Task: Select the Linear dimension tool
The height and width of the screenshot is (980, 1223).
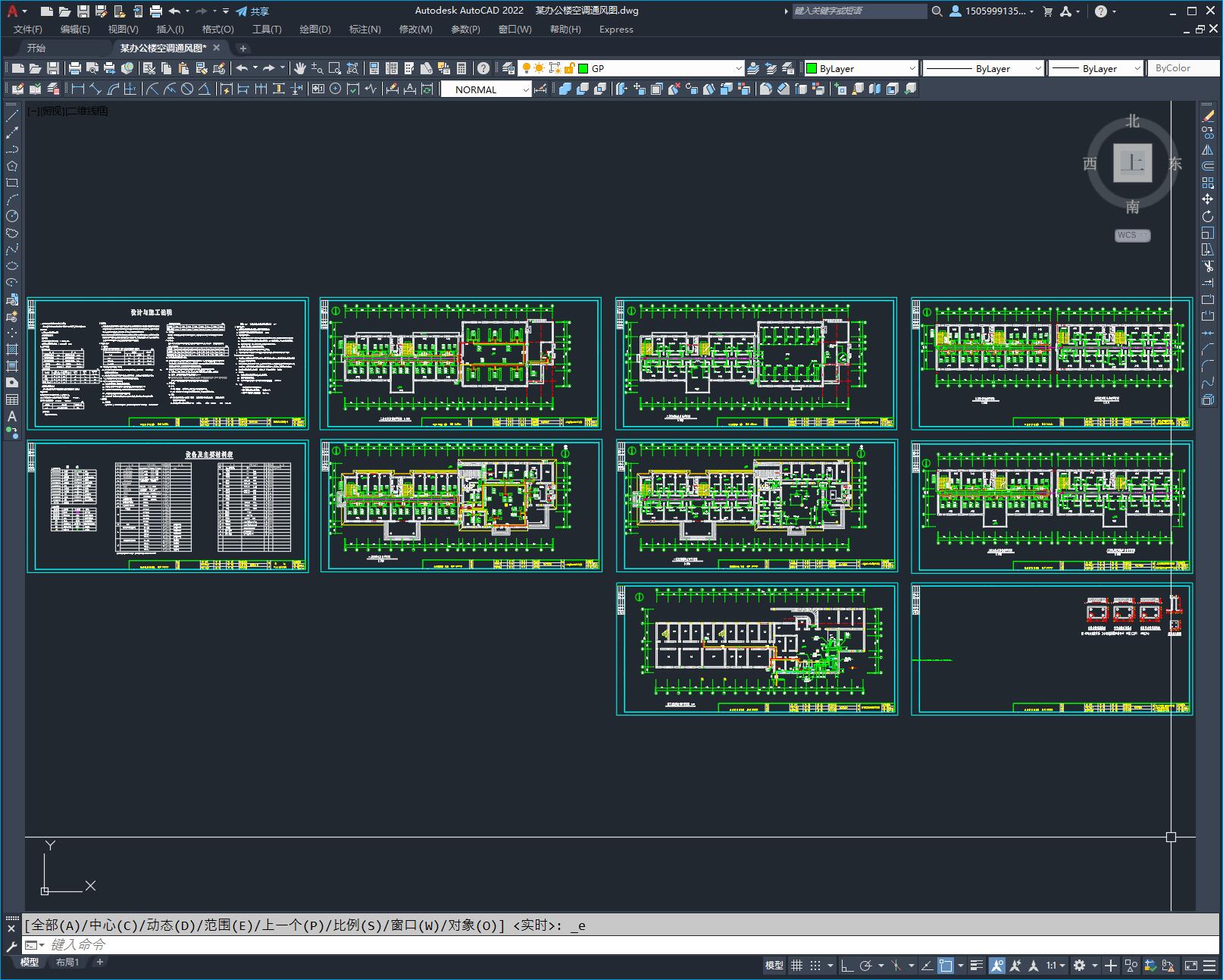Action: point(78,89)
